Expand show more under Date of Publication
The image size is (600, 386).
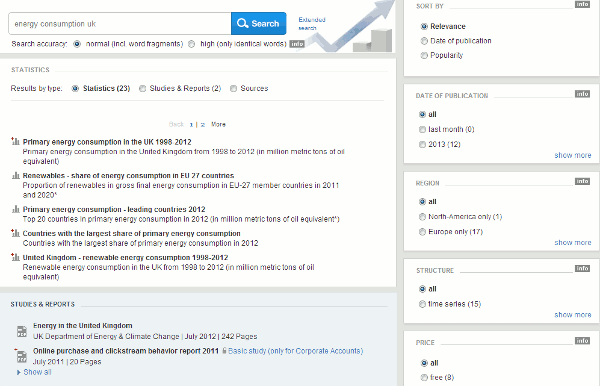573,155
